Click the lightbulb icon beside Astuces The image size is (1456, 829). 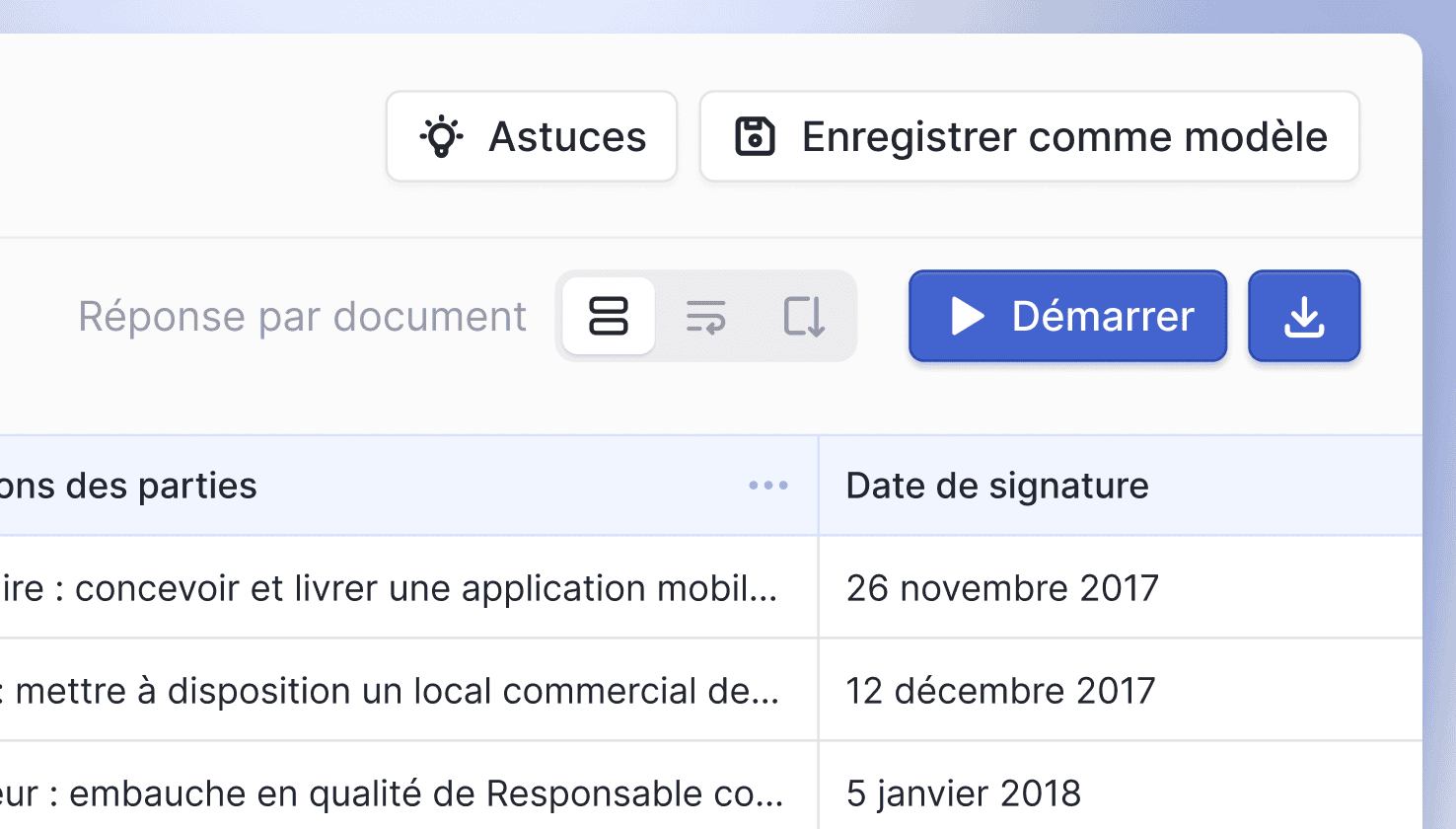tap(441, 137)
